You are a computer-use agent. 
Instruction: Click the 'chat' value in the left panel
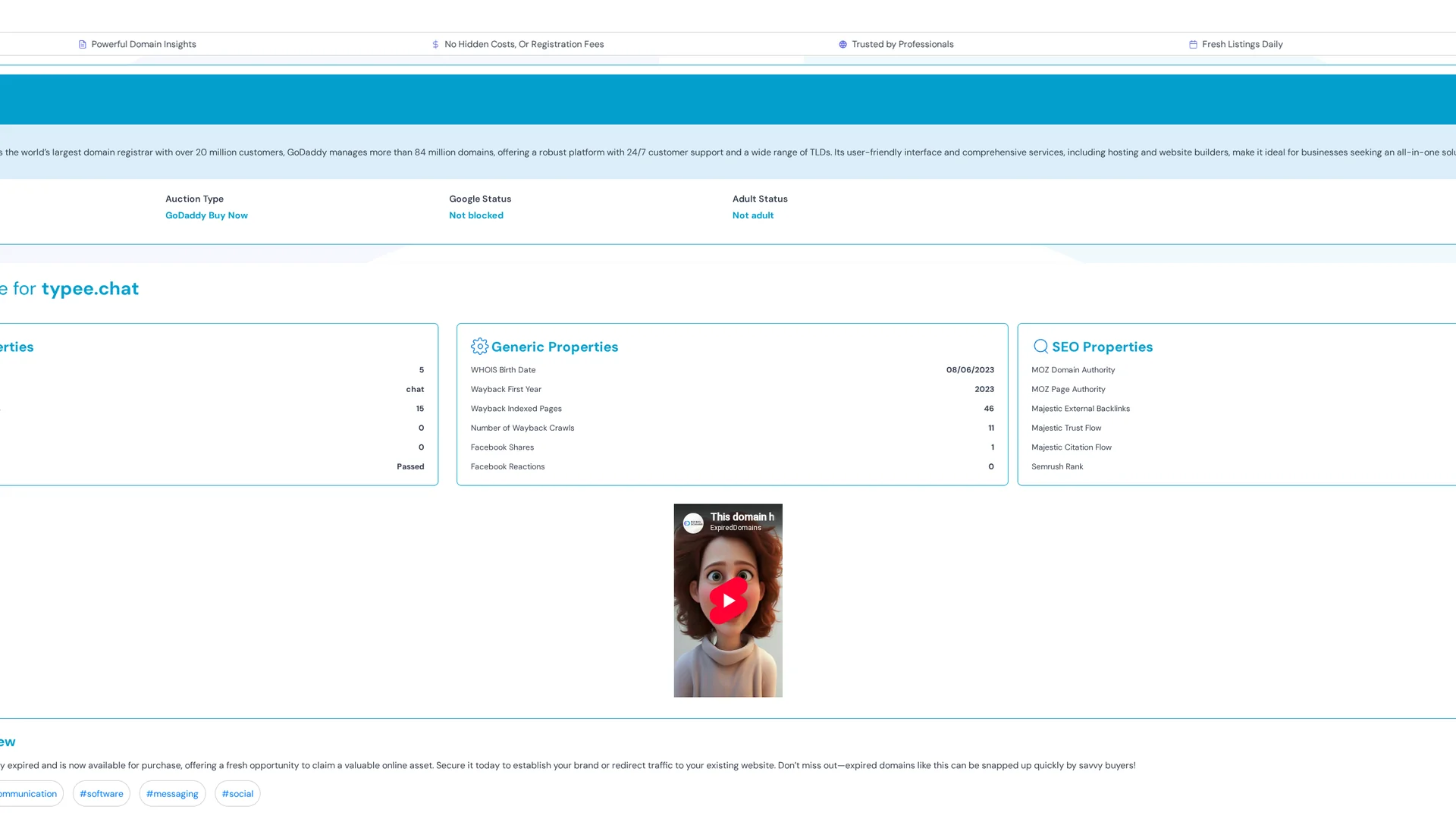pyautogui.click(x=415, y=390)
